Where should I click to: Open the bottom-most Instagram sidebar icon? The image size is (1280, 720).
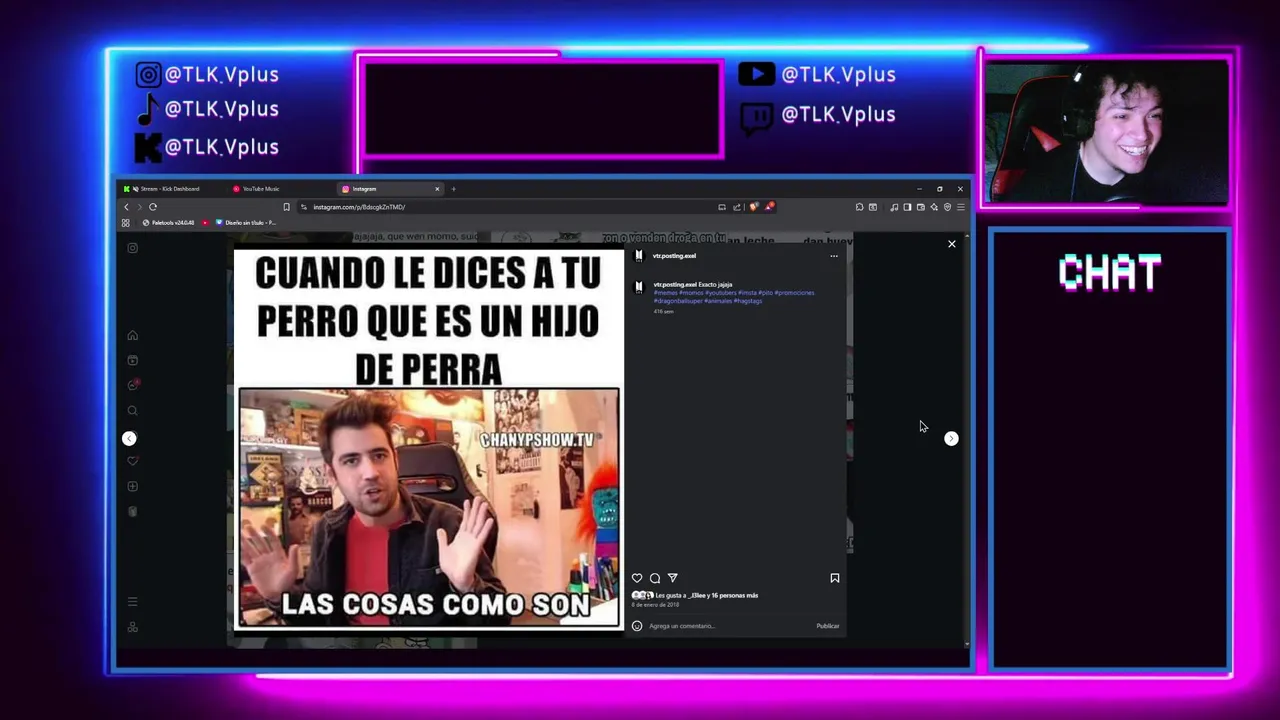point(132,627)
